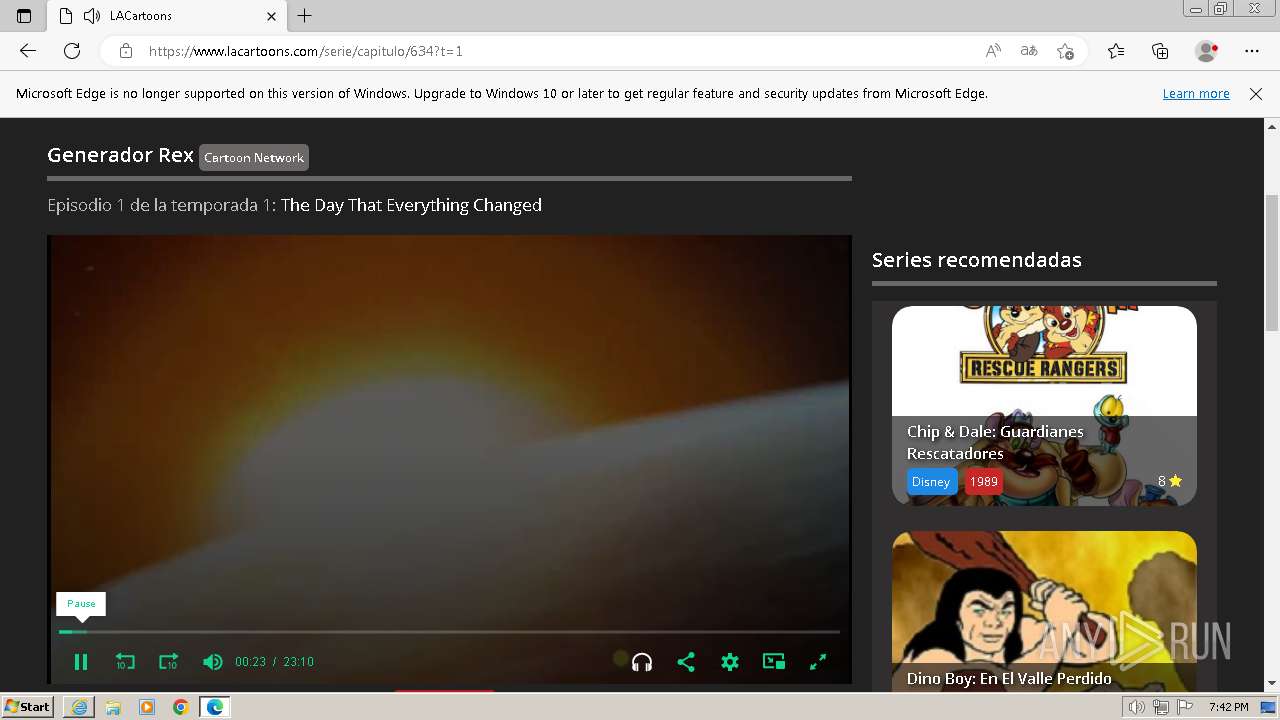Click the Generador Rex series title

[x=120, y=155]
